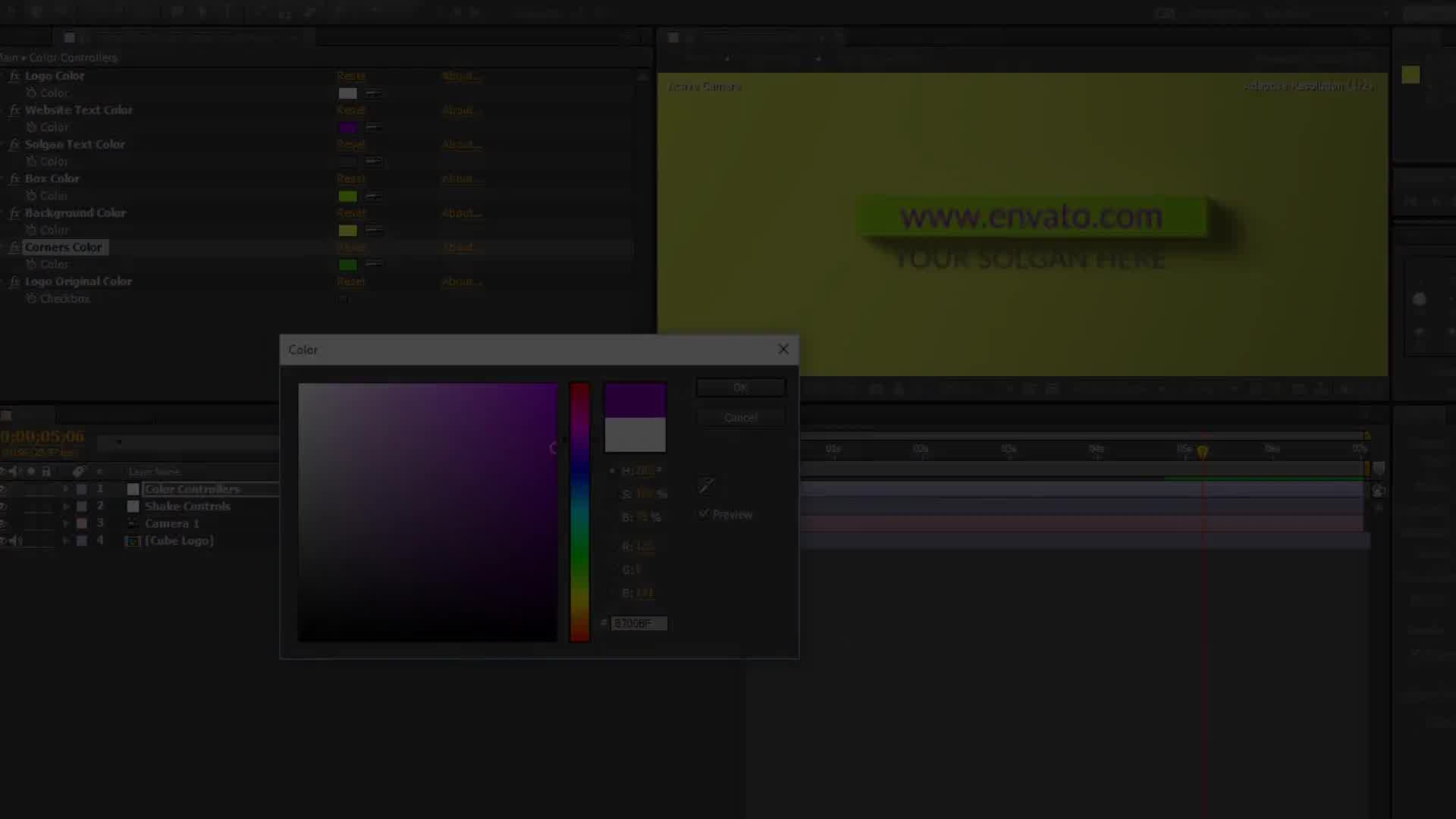Click the current time indicator in timeline
The height and width of the screenshot is (819, 1456).
(1203, 451)
